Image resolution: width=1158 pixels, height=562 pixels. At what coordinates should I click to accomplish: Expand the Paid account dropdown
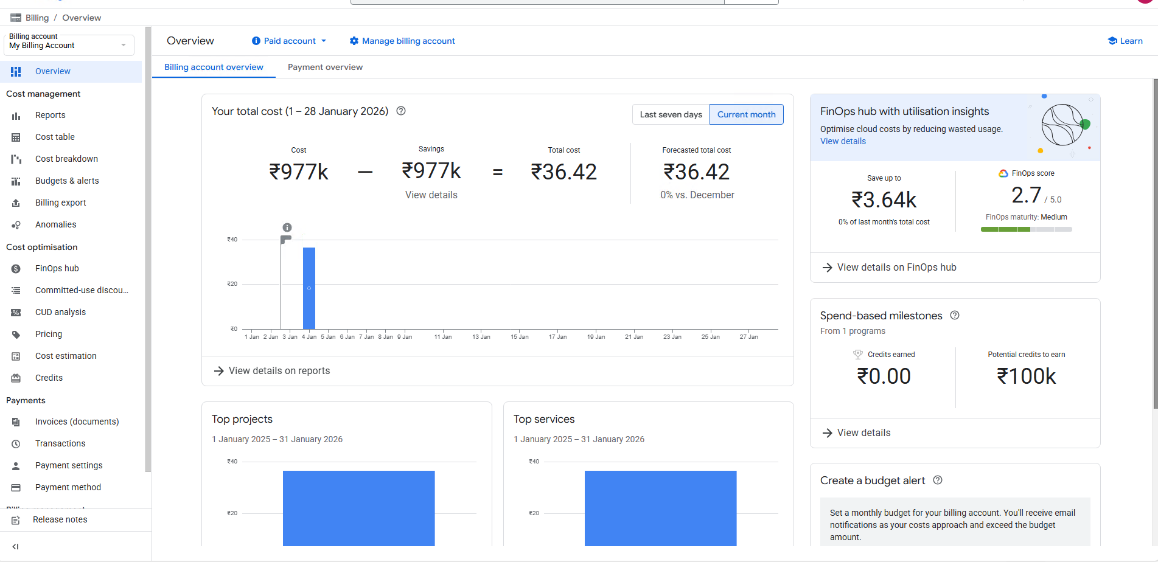point(289,41)
